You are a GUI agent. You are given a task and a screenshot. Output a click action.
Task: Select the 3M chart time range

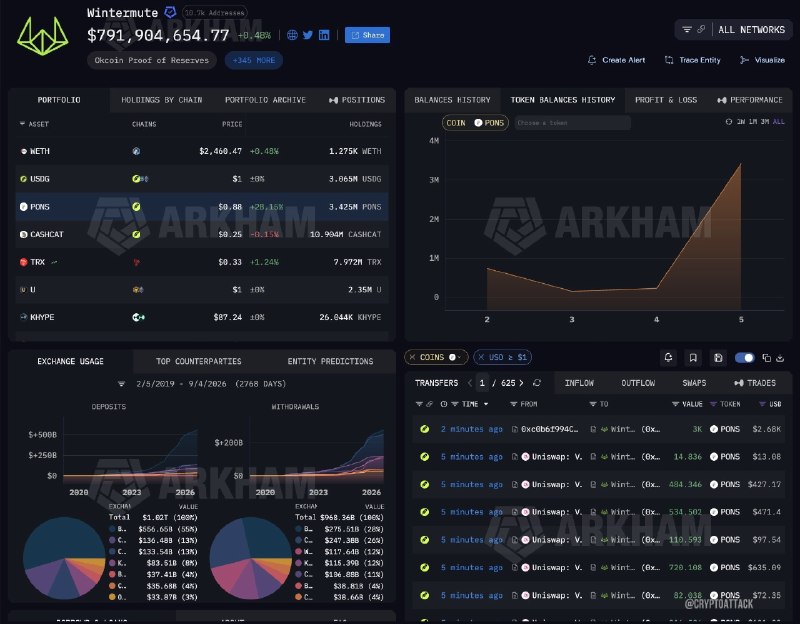coord(765,122)
